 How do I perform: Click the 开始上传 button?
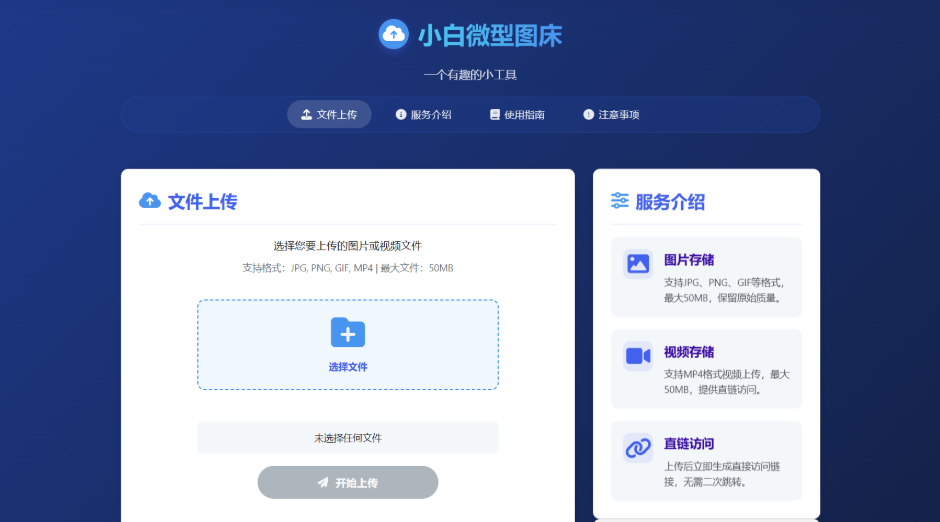point(348,482)
